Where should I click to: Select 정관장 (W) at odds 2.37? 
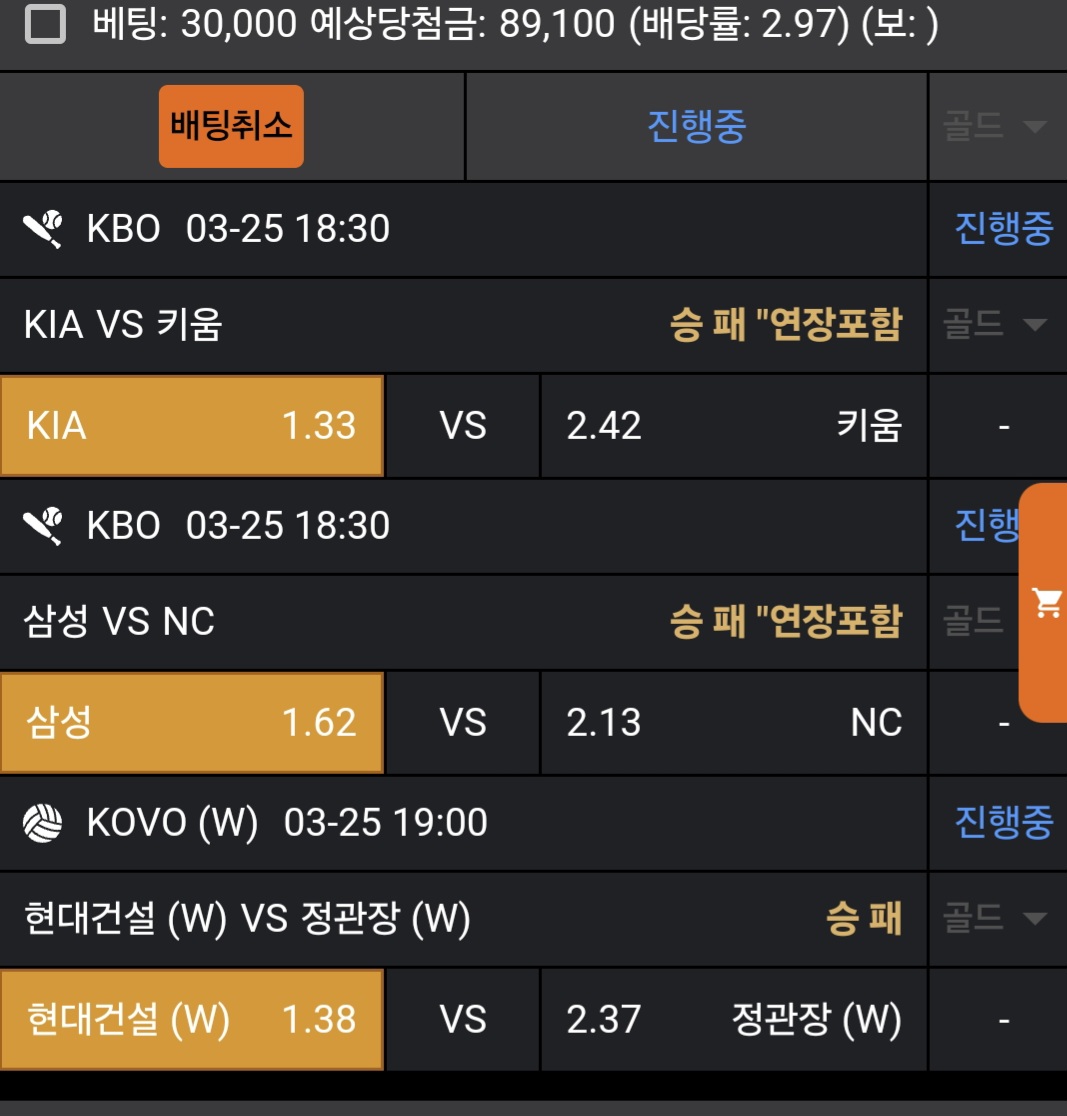[x=734, y=1019]
